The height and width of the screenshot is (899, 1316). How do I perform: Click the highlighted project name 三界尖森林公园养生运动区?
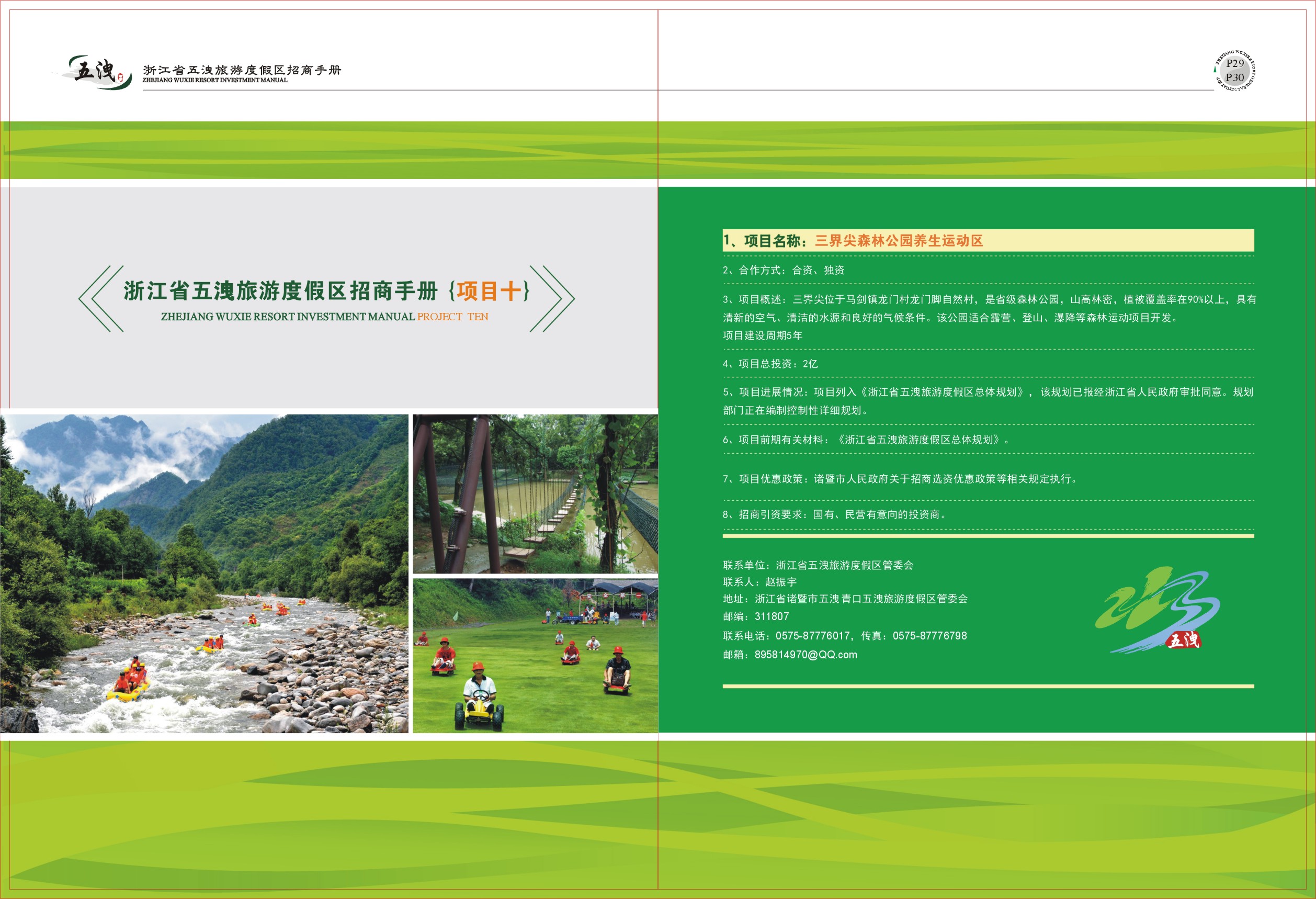899,241
